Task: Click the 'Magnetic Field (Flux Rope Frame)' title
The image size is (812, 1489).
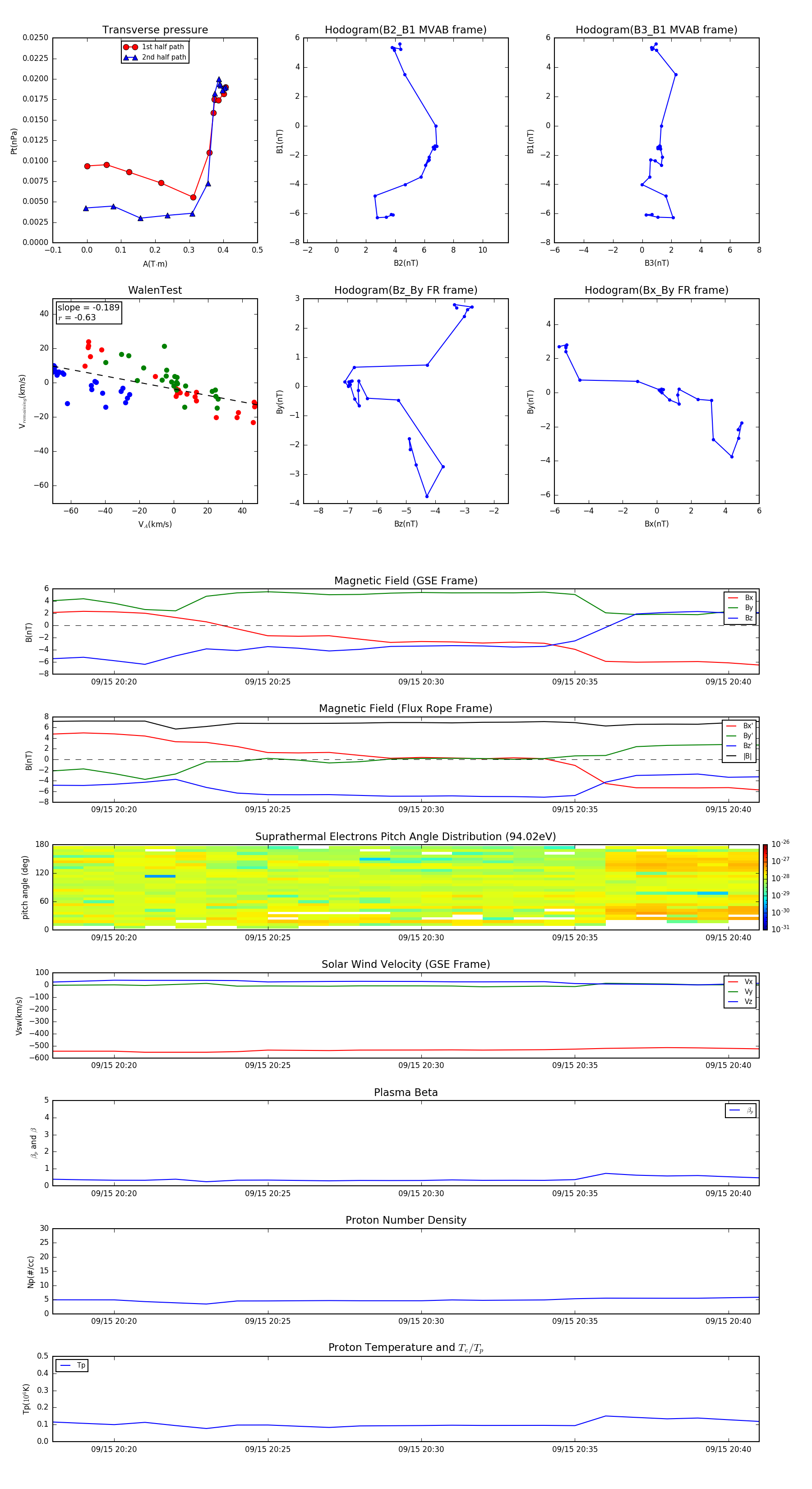Action: coord(406,708)
